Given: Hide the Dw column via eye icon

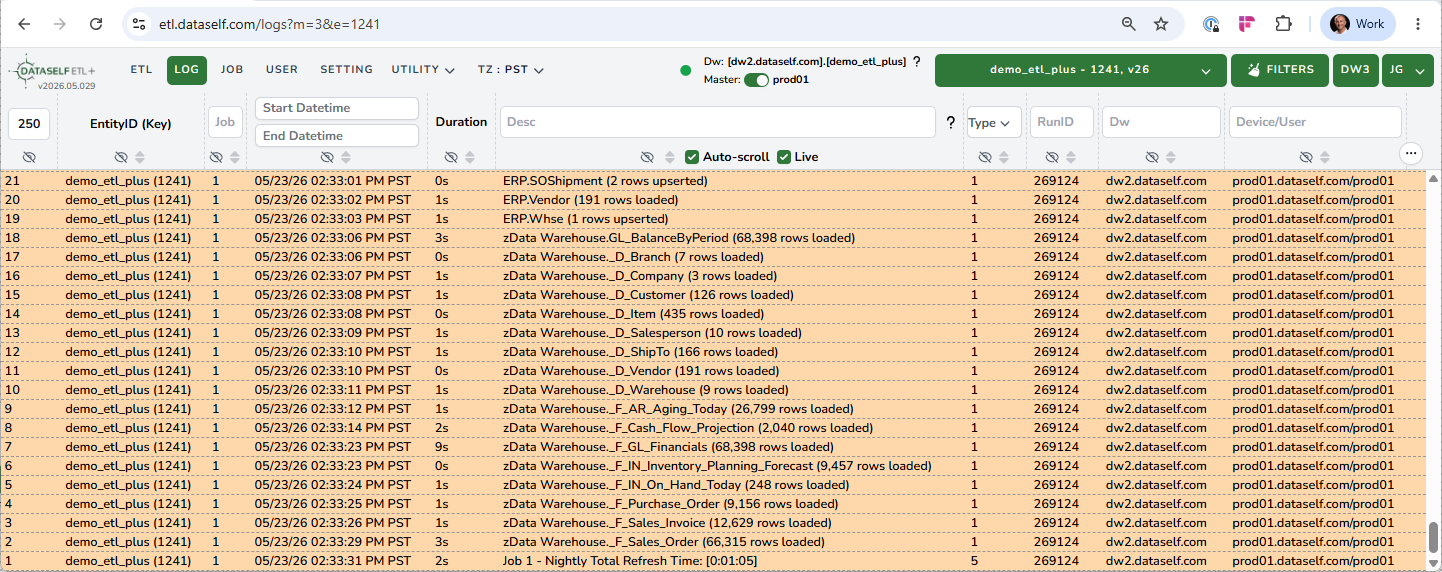Looking at the screenshot, I should click(x=1152, y=157).
